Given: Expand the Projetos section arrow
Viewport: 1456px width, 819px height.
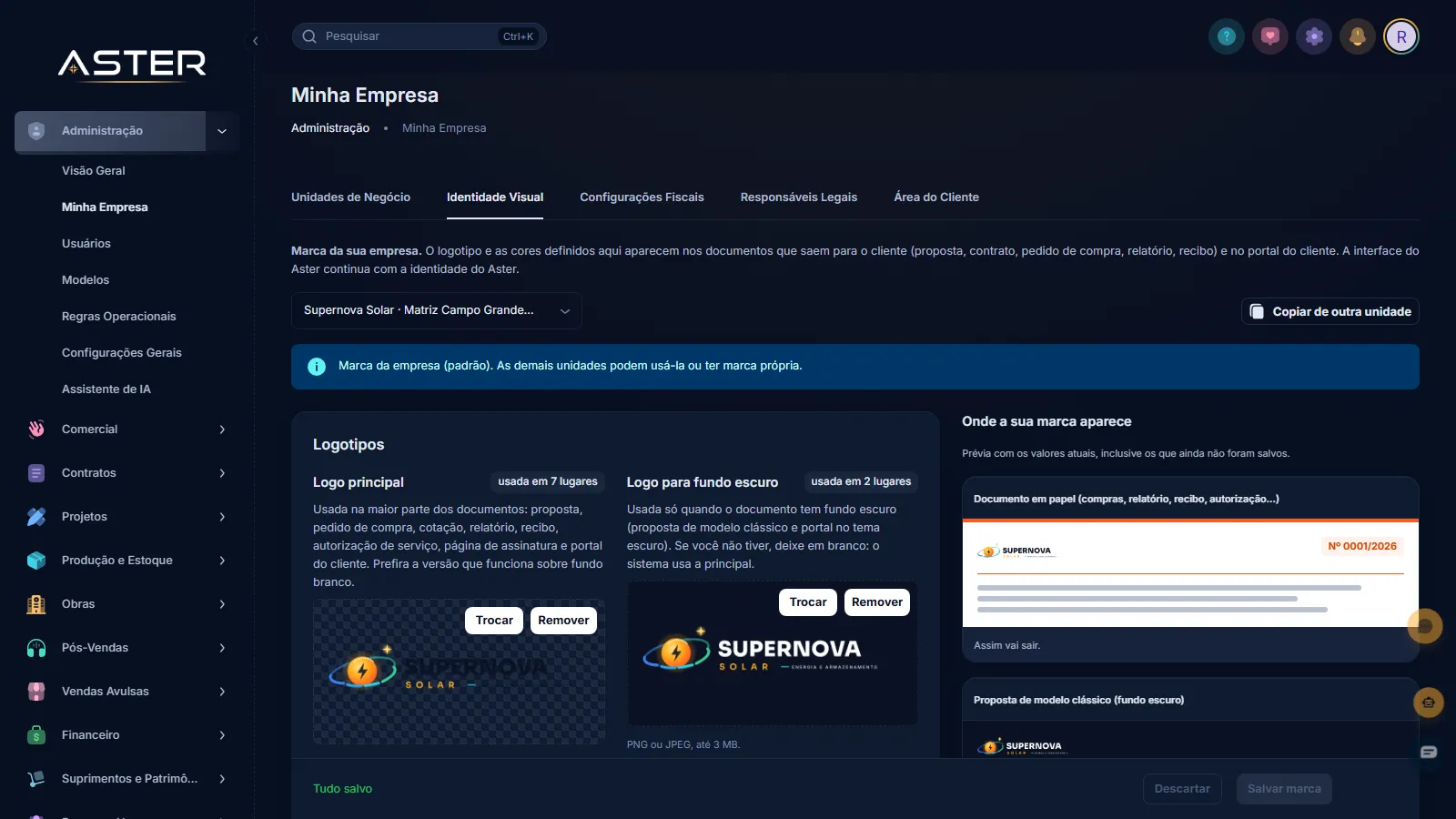Looking at the screenshot, I should coord(222,517).
